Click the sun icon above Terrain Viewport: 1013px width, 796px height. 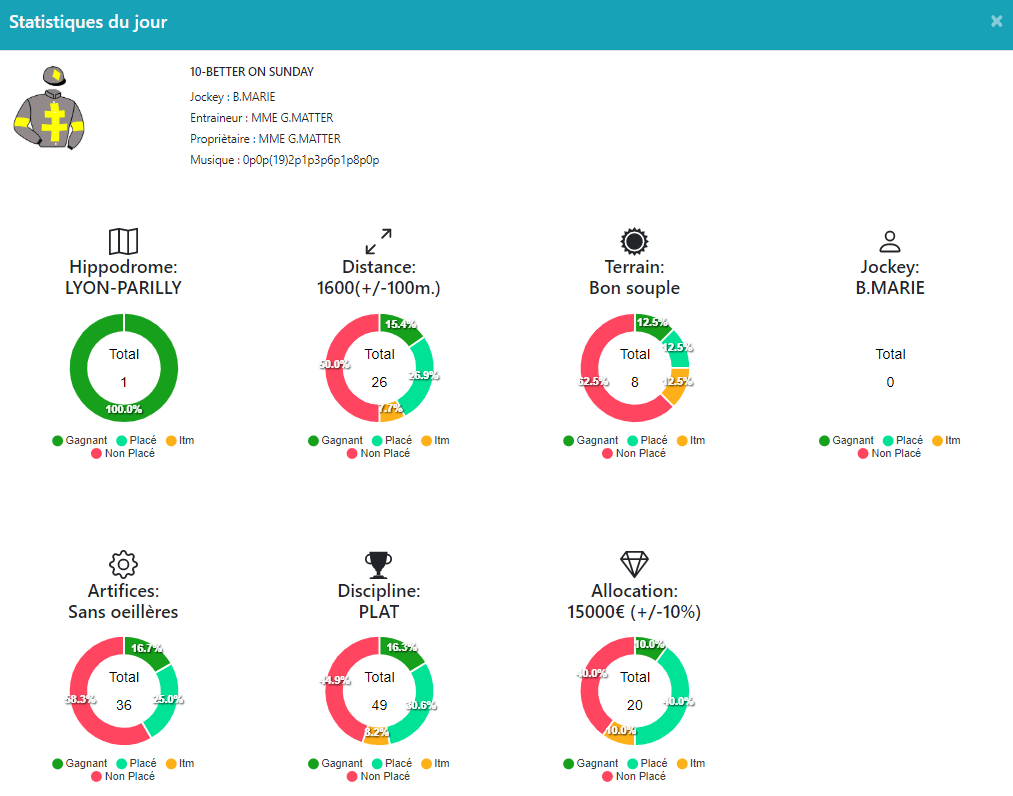[634, 241]
